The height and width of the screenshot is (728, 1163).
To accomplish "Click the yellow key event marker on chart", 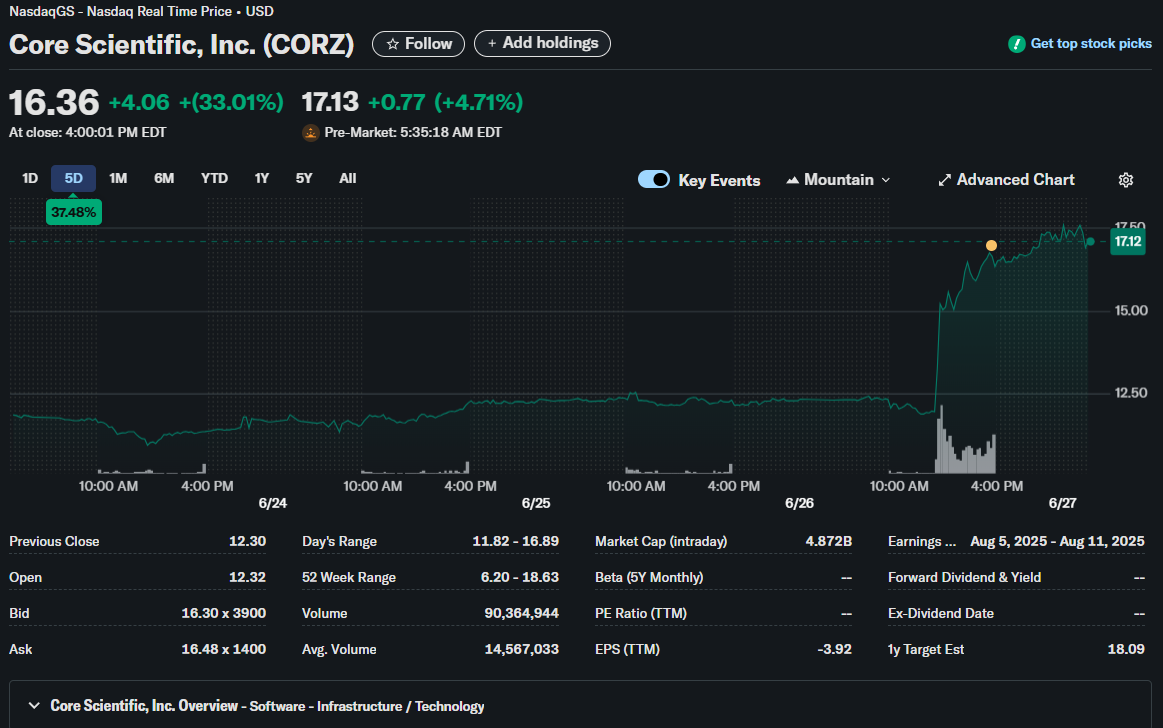I will (991, 245).
